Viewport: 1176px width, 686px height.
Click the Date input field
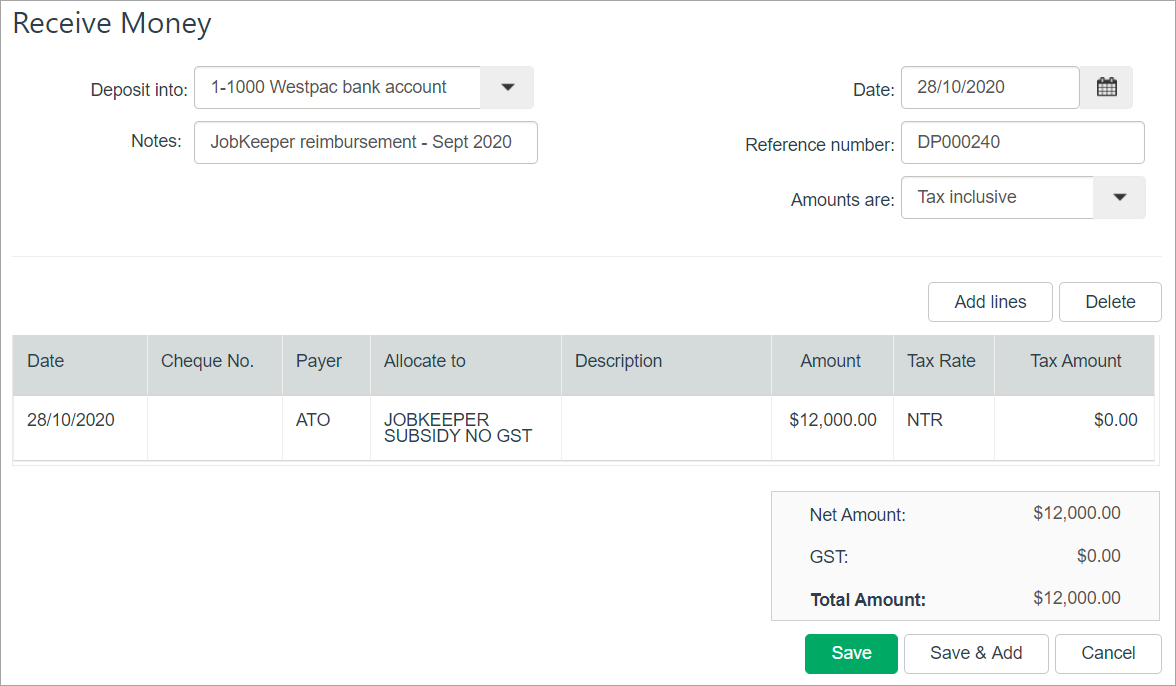click(x=989, y=87)
